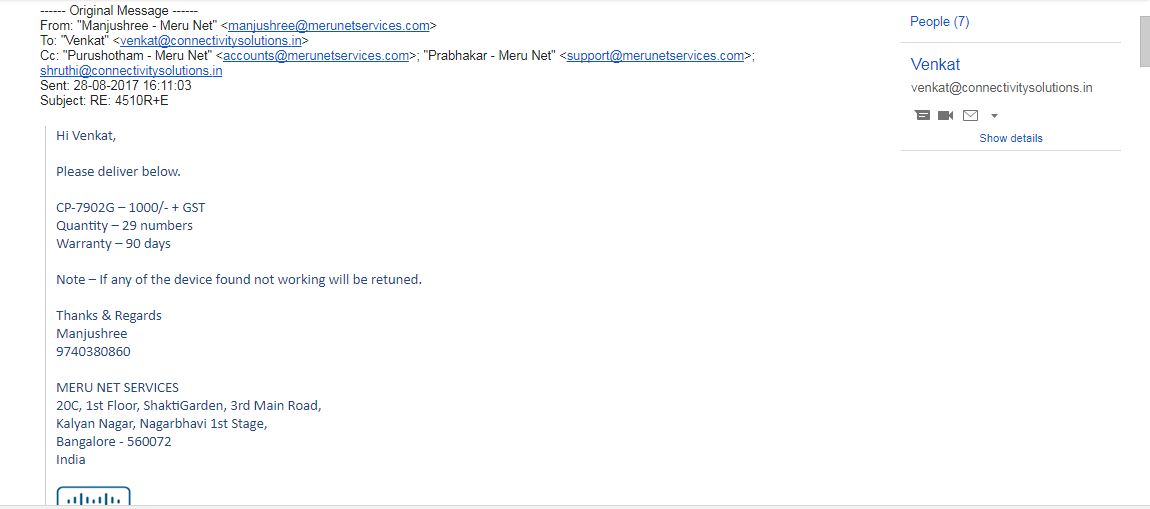Click the accounts@merunetservices.com Cc address

[316, 56]
